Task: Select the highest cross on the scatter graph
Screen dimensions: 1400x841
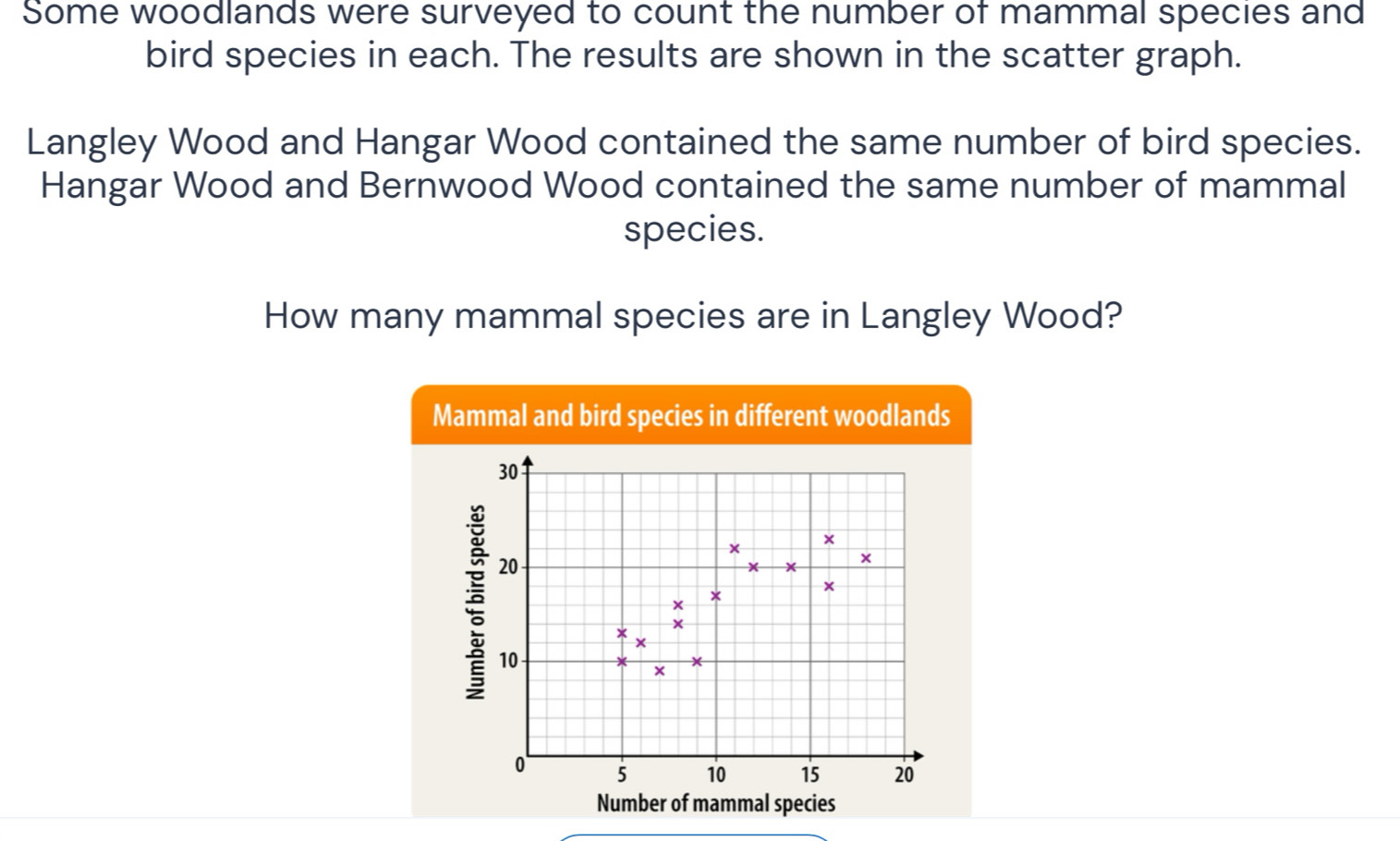Action: click(x=829, y=539)
